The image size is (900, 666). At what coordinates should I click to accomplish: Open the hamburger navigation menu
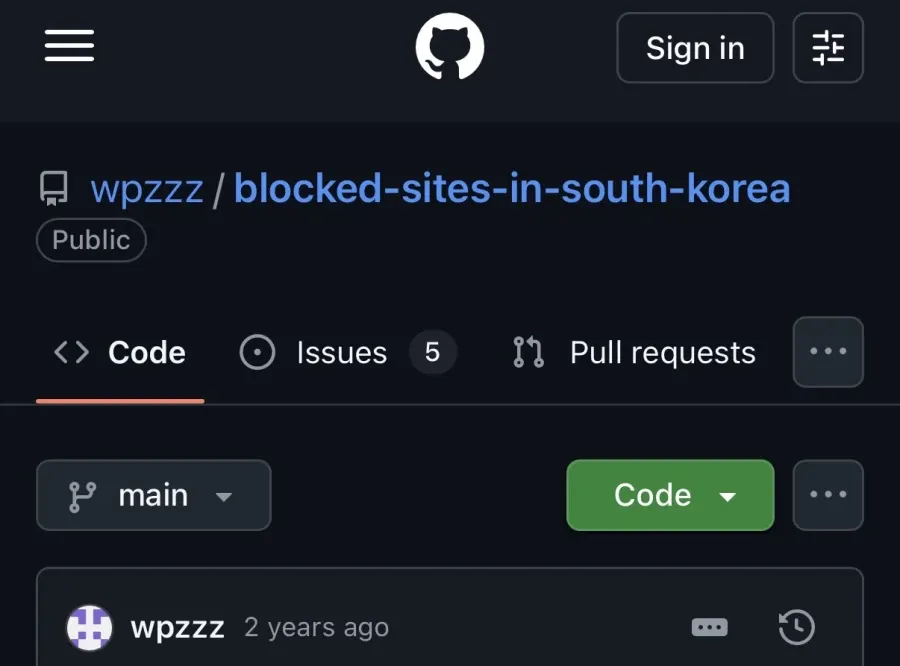point(69,46)
